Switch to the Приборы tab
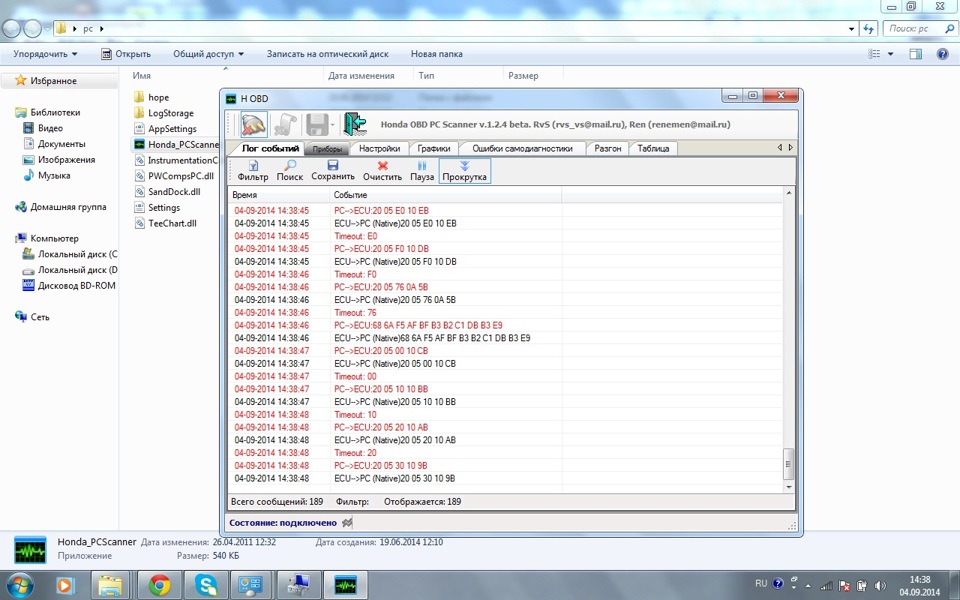 (x=327, y=149)
